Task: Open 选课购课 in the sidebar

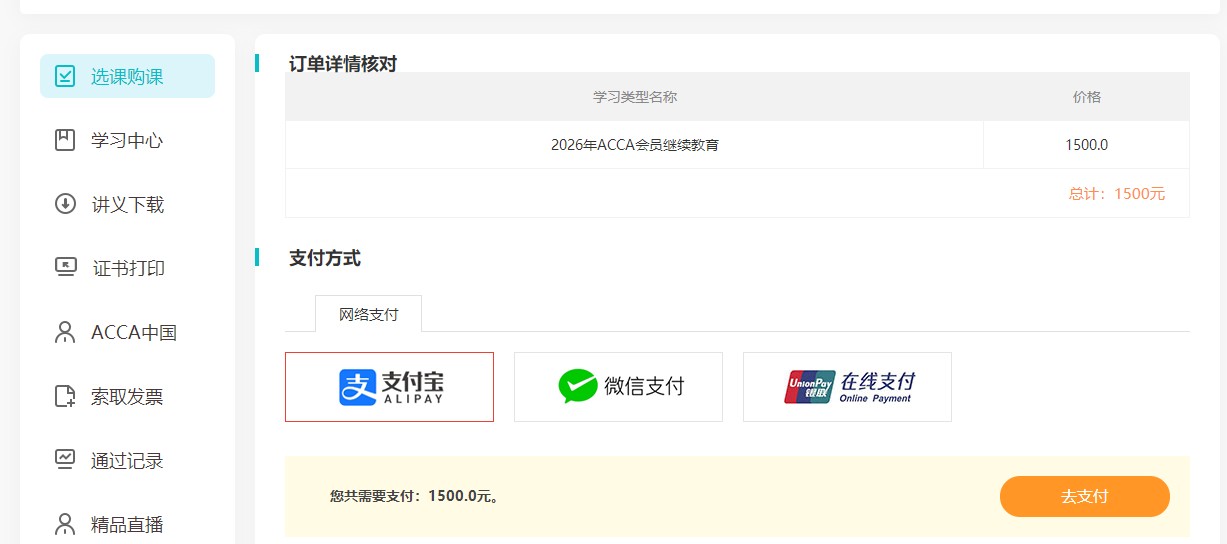Action: click(127, 76)
